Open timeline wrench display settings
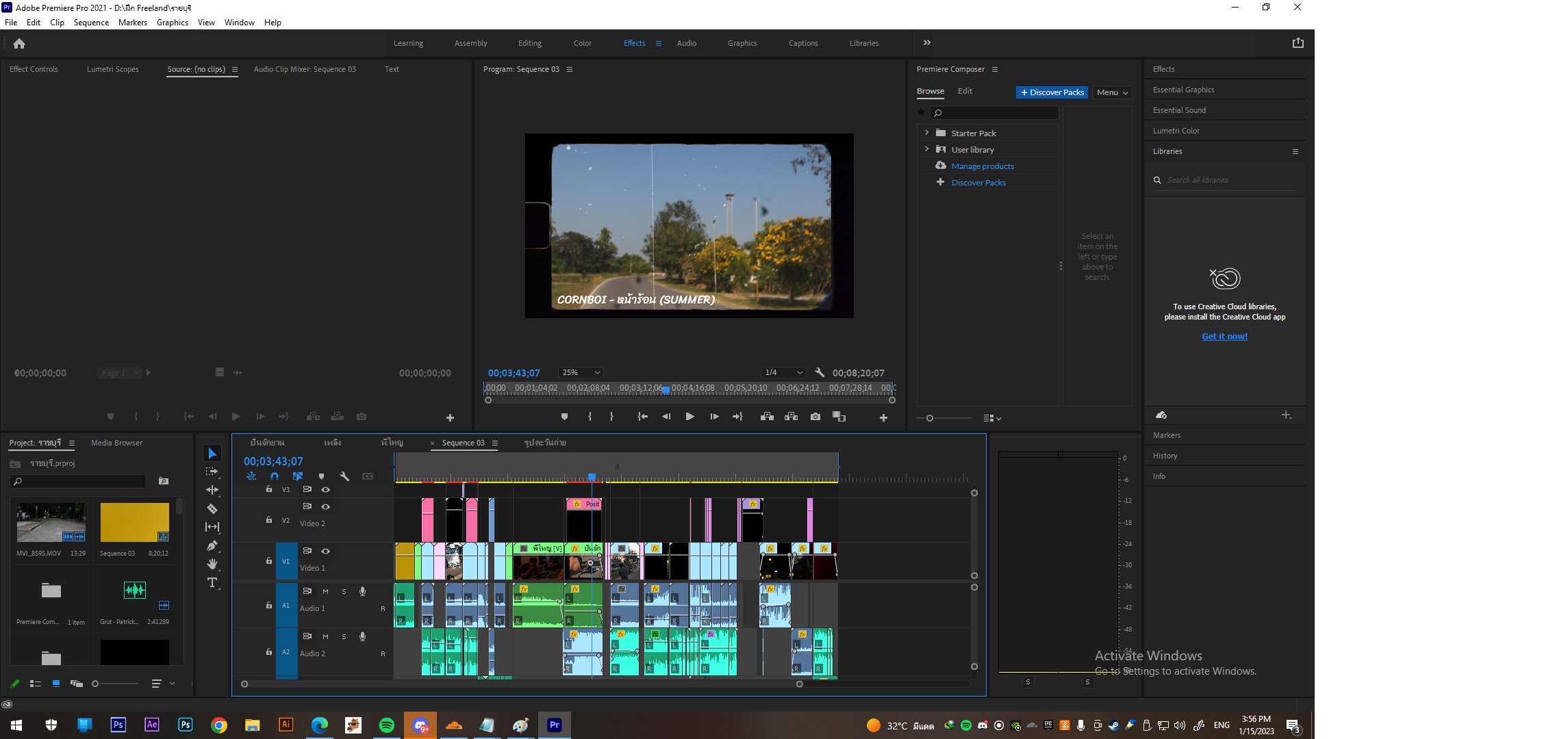This screenshot has height=739, width=1568. 344,476
